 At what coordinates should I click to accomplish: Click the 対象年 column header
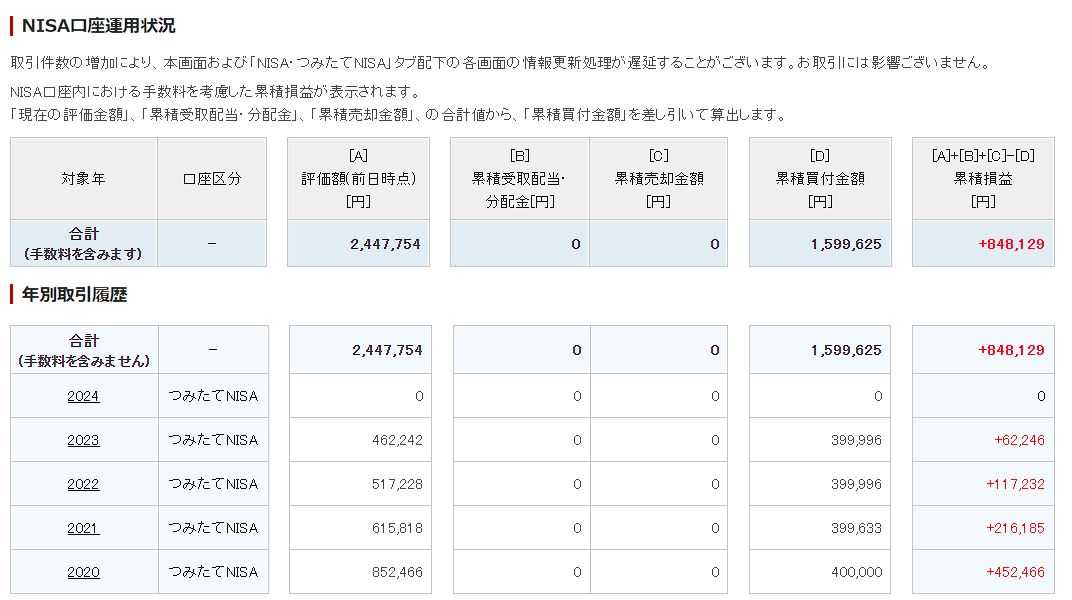tap(83, 179)
